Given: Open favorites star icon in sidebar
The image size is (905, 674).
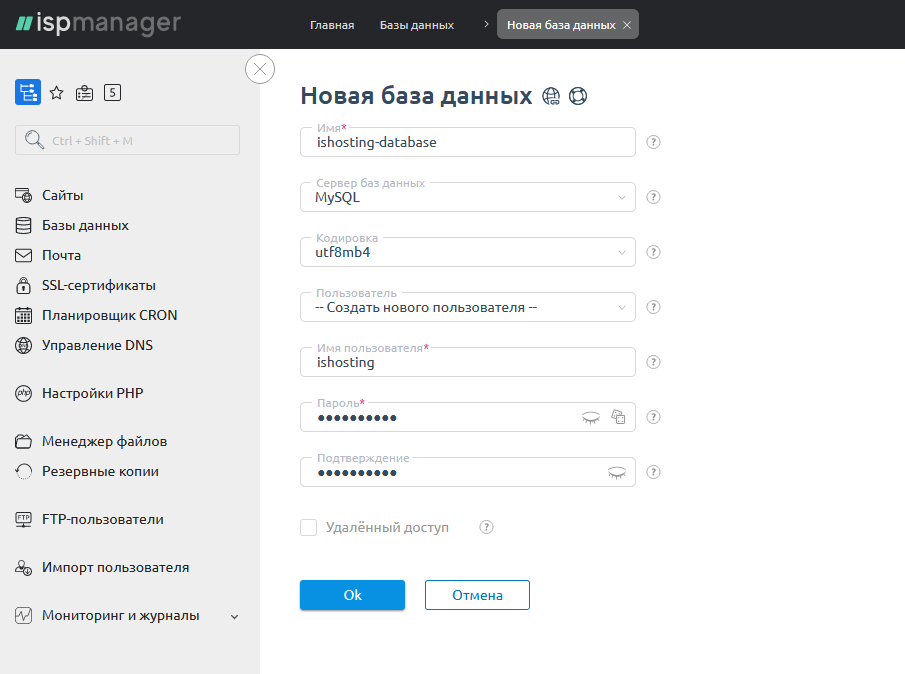Looking at the screenshot, I should pos(57,93).
